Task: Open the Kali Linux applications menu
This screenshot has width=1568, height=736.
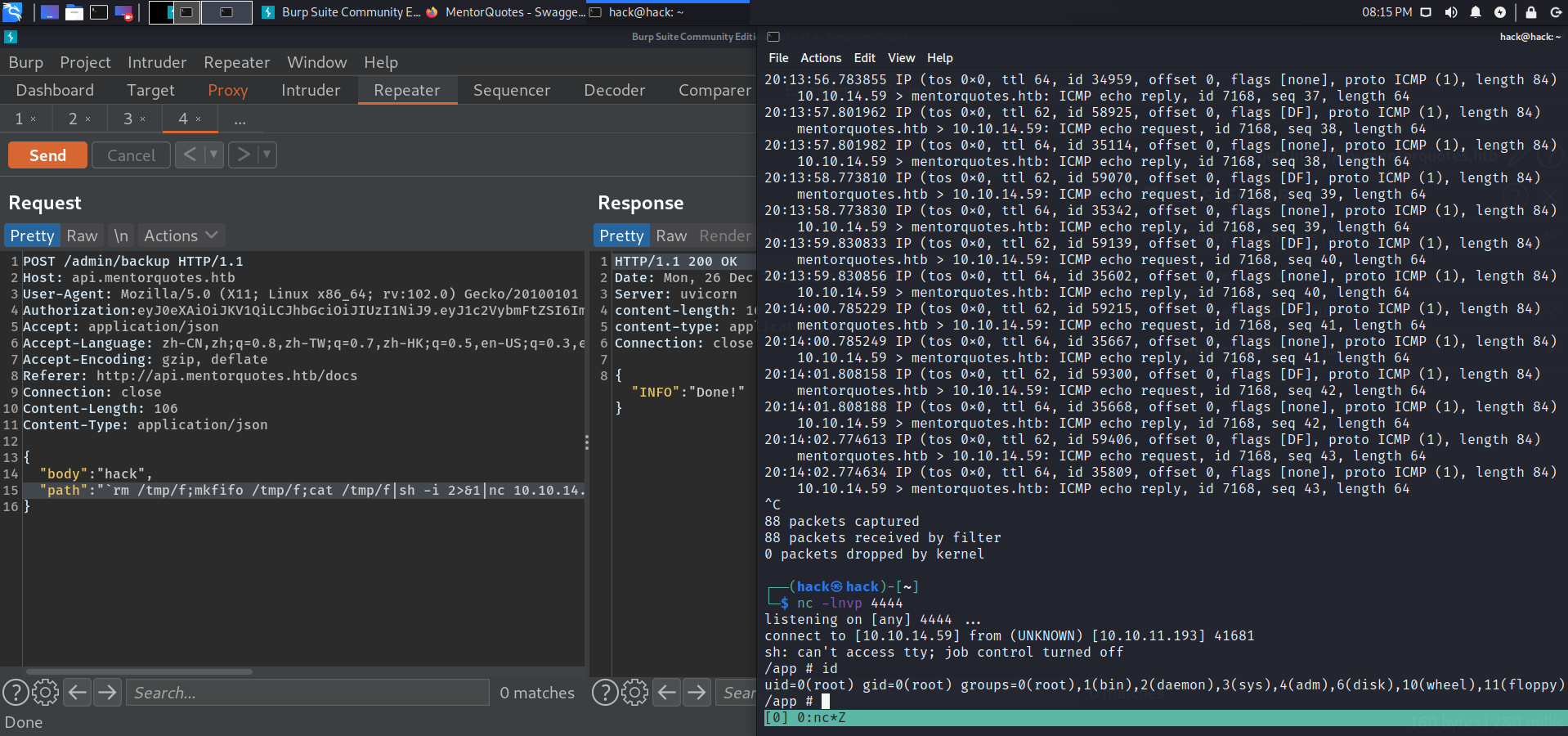Action: point(12,12)
